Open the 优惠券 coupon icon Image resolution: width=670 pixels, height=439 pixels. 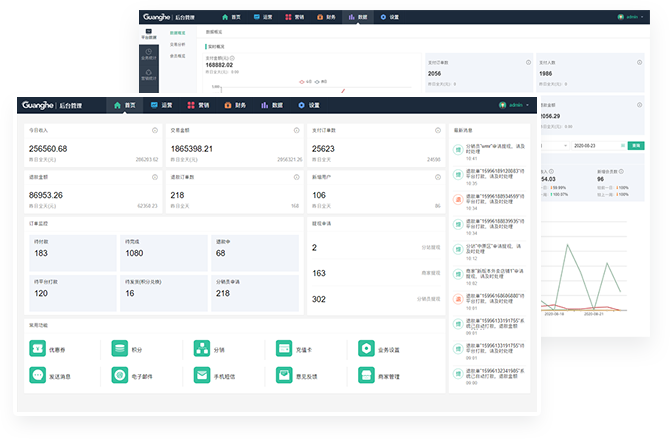[38, 349]
